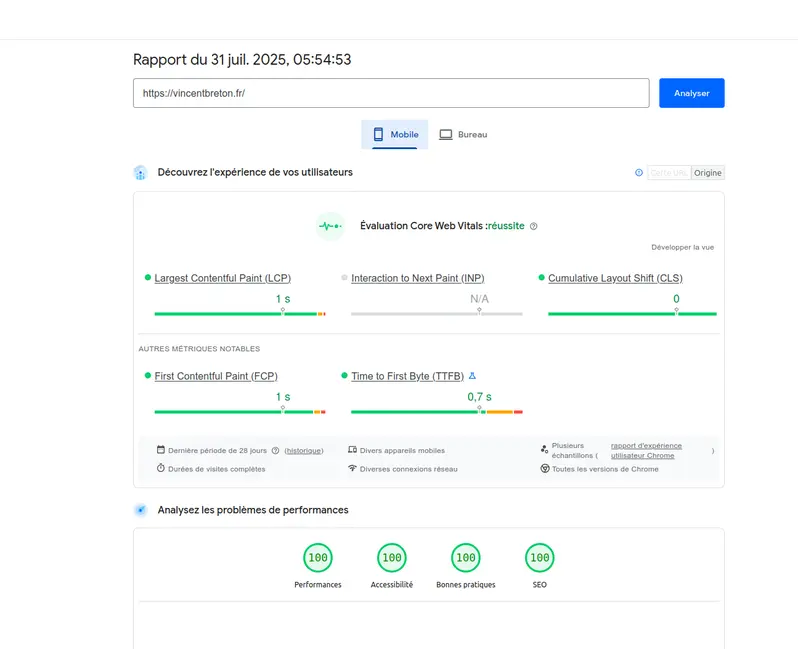
Task: Click the LCP distribution bar
Action: point(240,314)
